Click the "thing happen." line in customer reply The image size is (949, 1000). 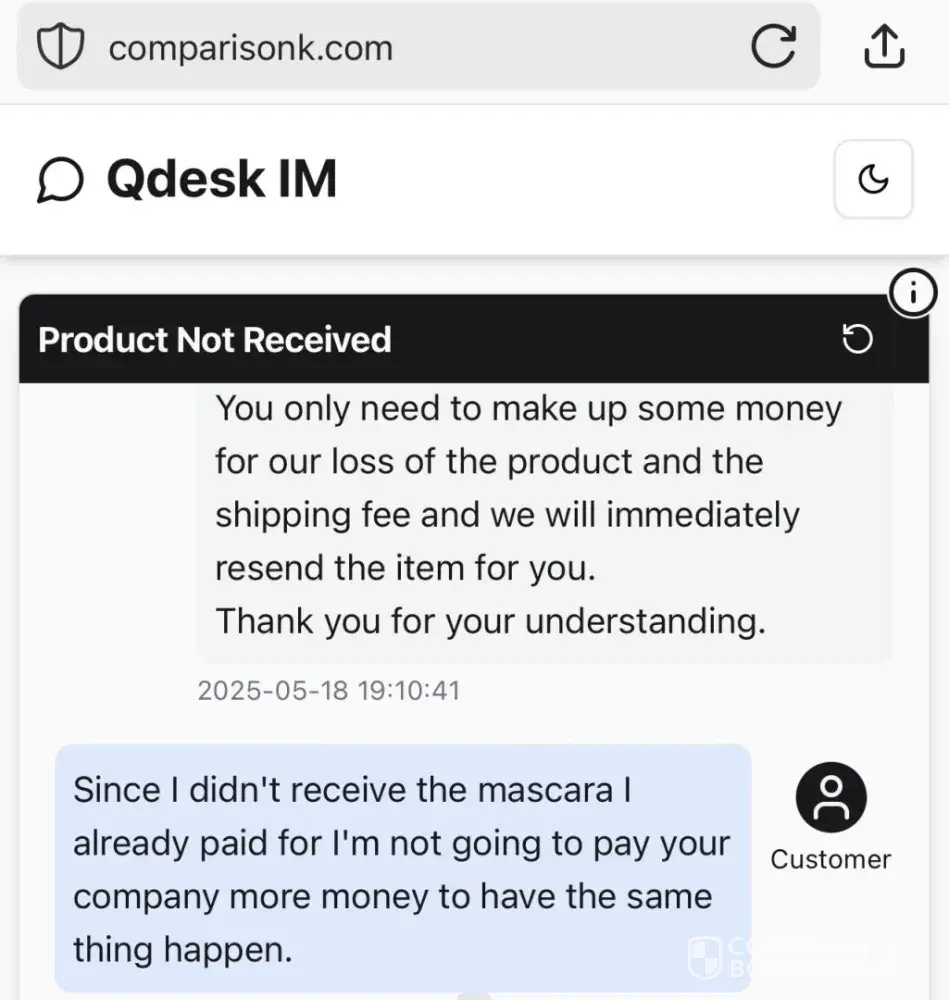coord(183,949)
